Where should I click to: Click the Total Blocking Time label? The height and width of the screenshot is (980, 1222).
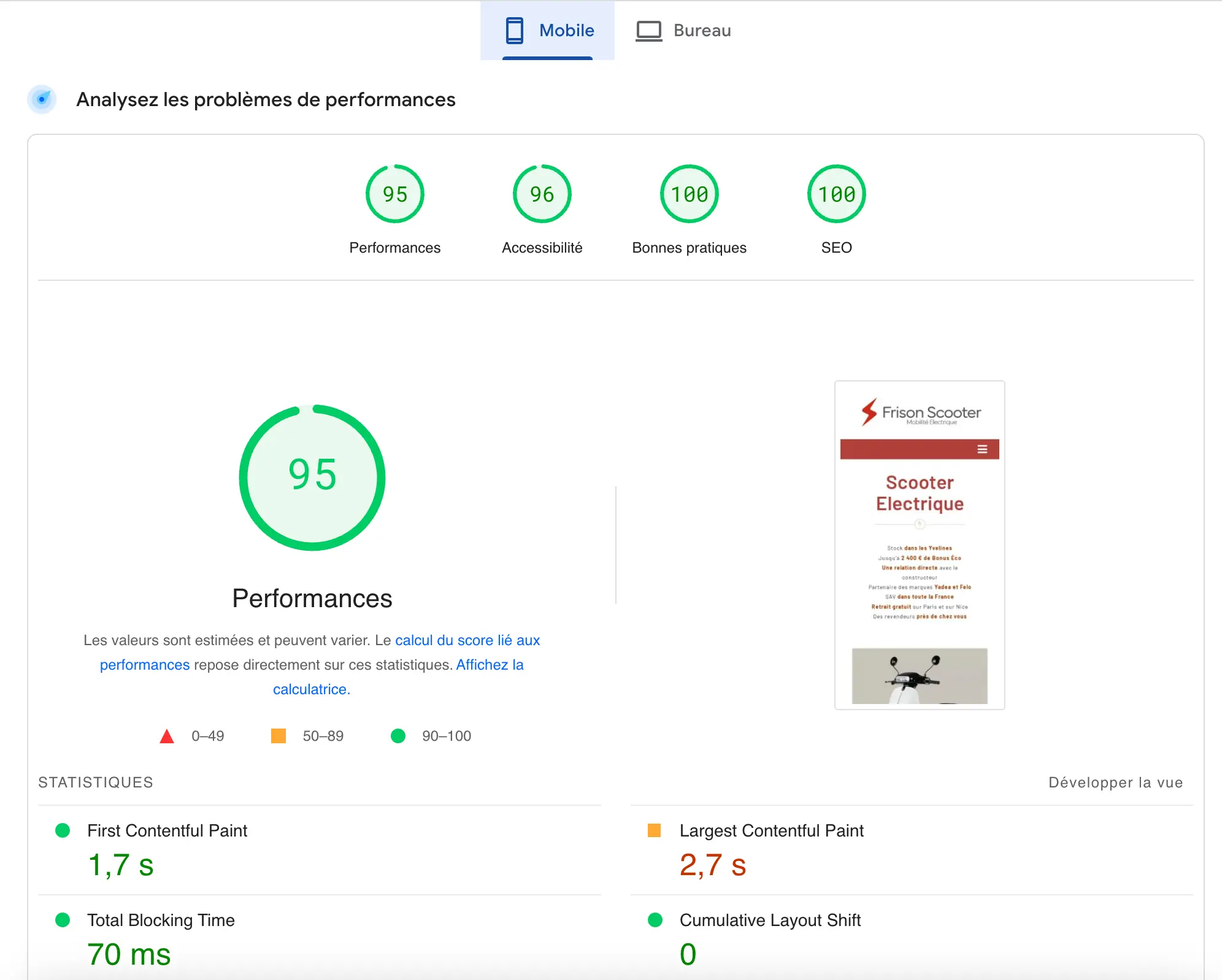coord(161,920)
